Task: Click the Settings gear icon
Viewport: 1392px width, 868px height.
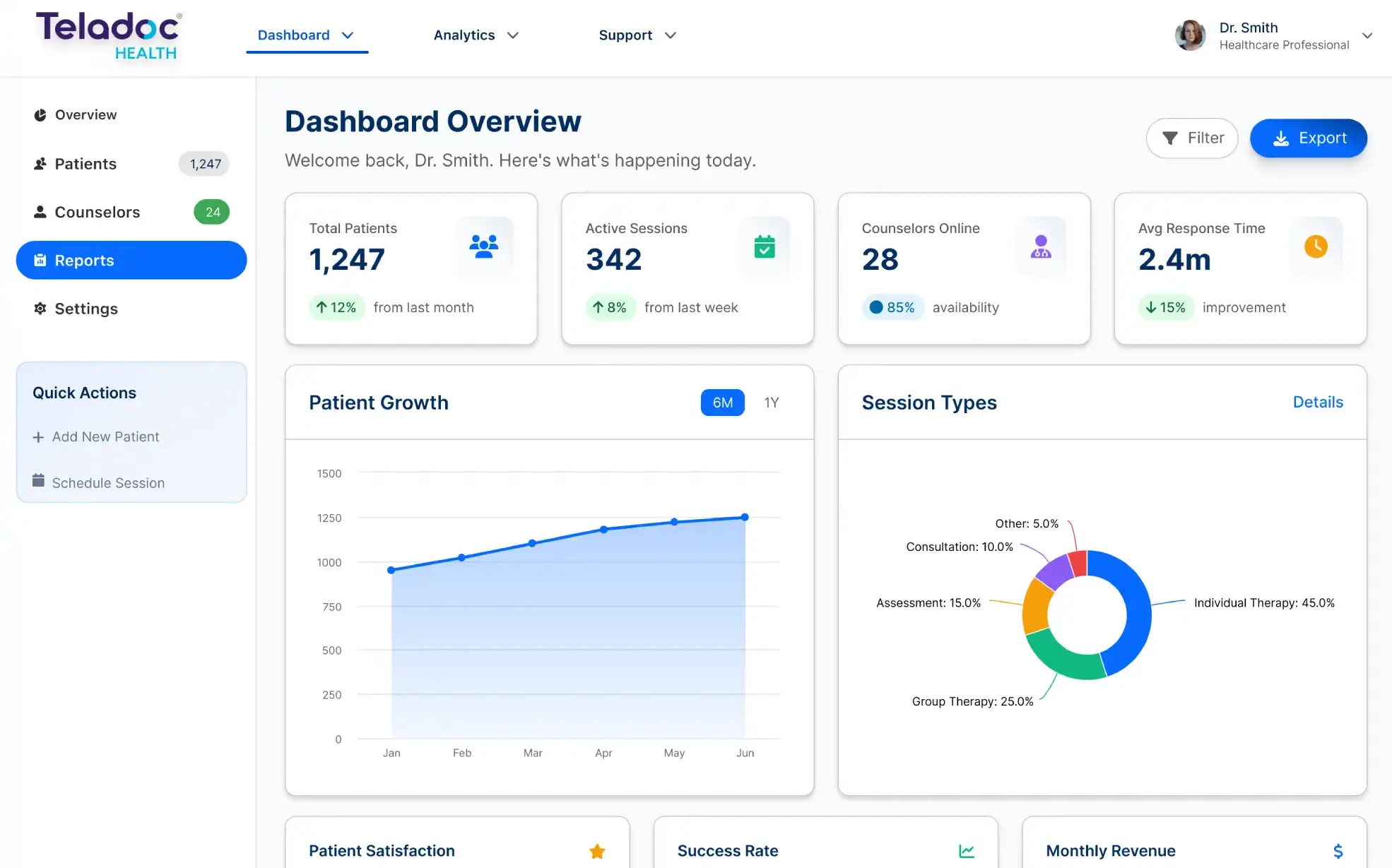Action: pyautogui.click(x=40, y=309)
